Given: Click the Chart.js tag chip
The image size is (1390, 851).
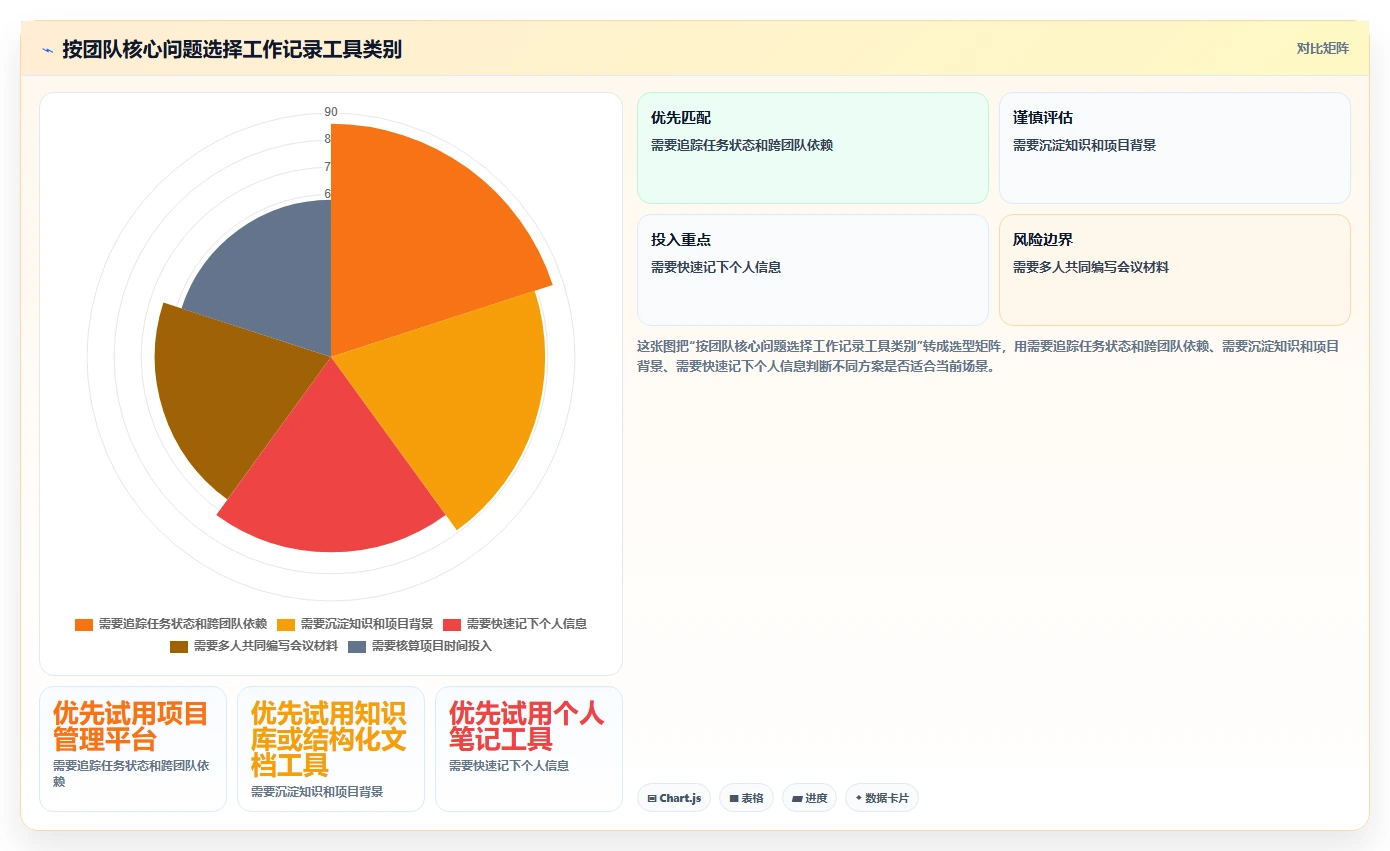Looking at the screenshot, I should click(674, 798).
